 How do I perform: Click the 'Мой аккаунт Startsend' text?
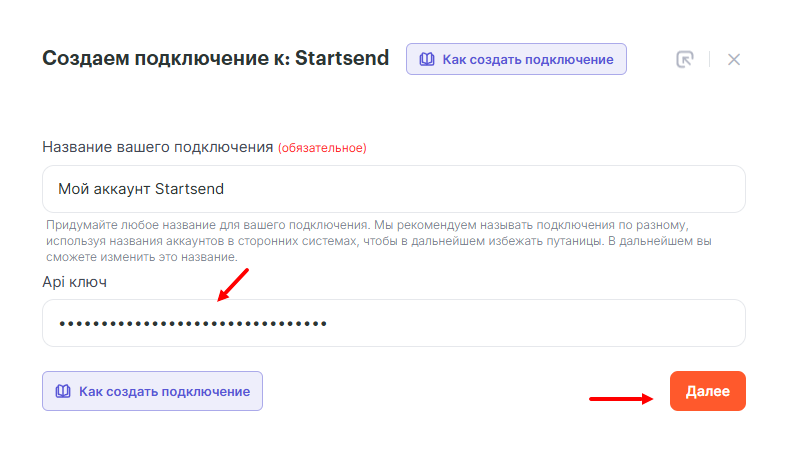(141, 189)
